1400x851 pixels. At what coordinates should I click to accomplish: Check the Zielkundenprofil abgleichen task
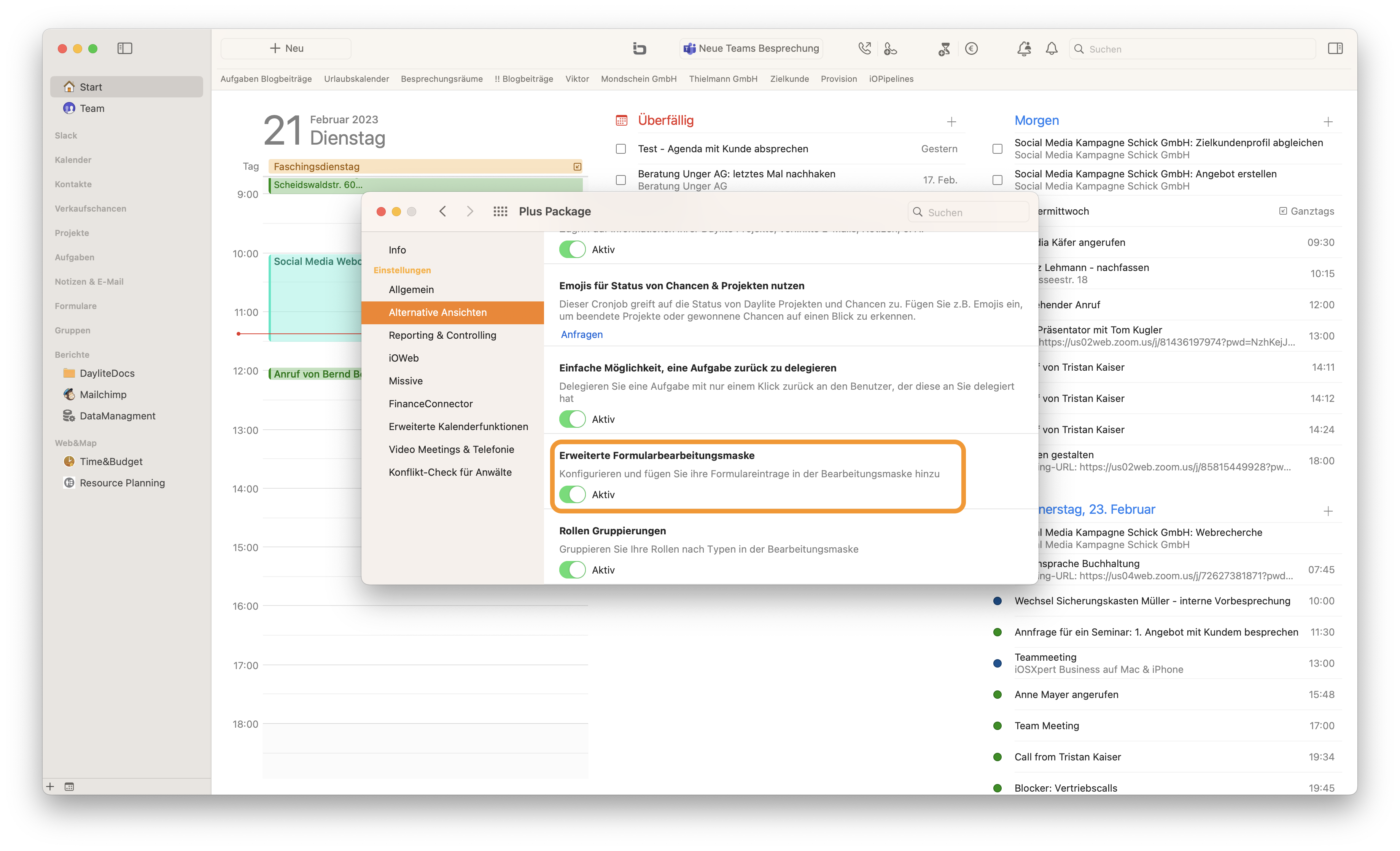coord(997,148)
